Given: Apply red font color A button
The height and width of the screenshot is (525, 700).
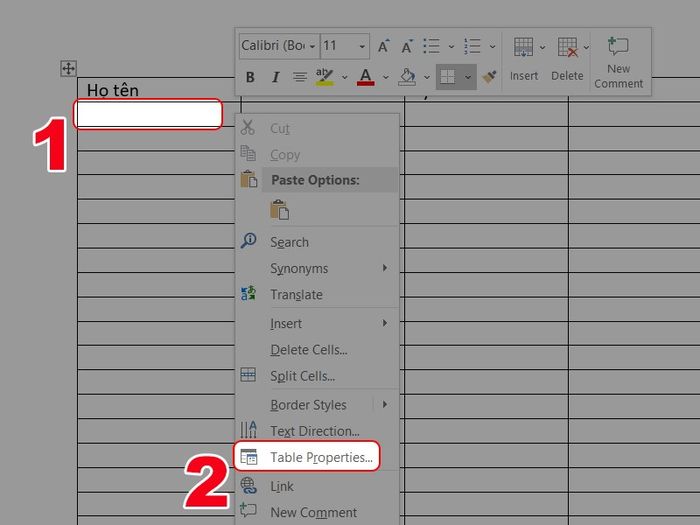Looking at the screenshot, I should [x=366, y=77].
